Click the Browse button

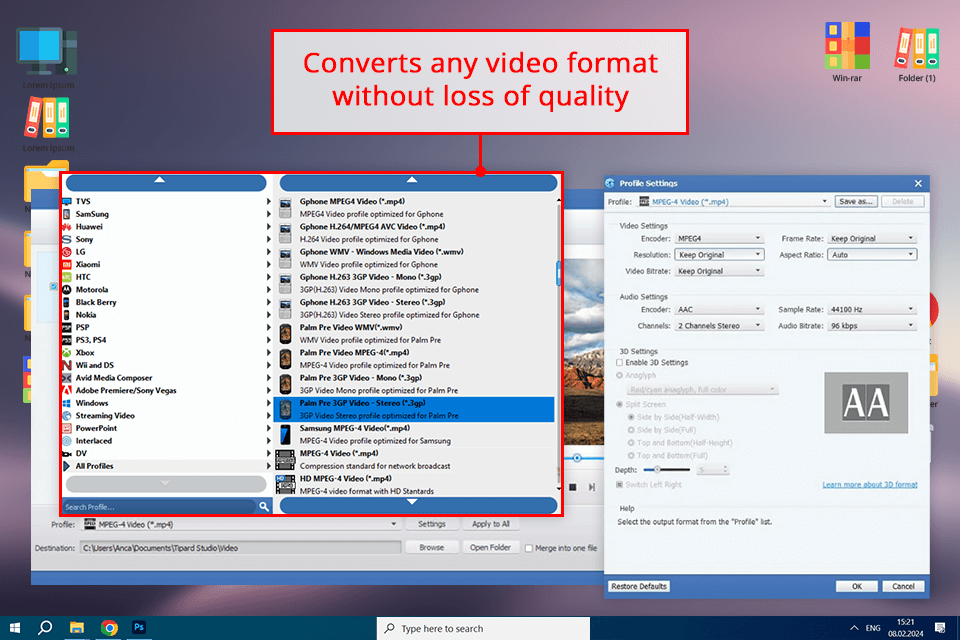(x=432, y=548)
